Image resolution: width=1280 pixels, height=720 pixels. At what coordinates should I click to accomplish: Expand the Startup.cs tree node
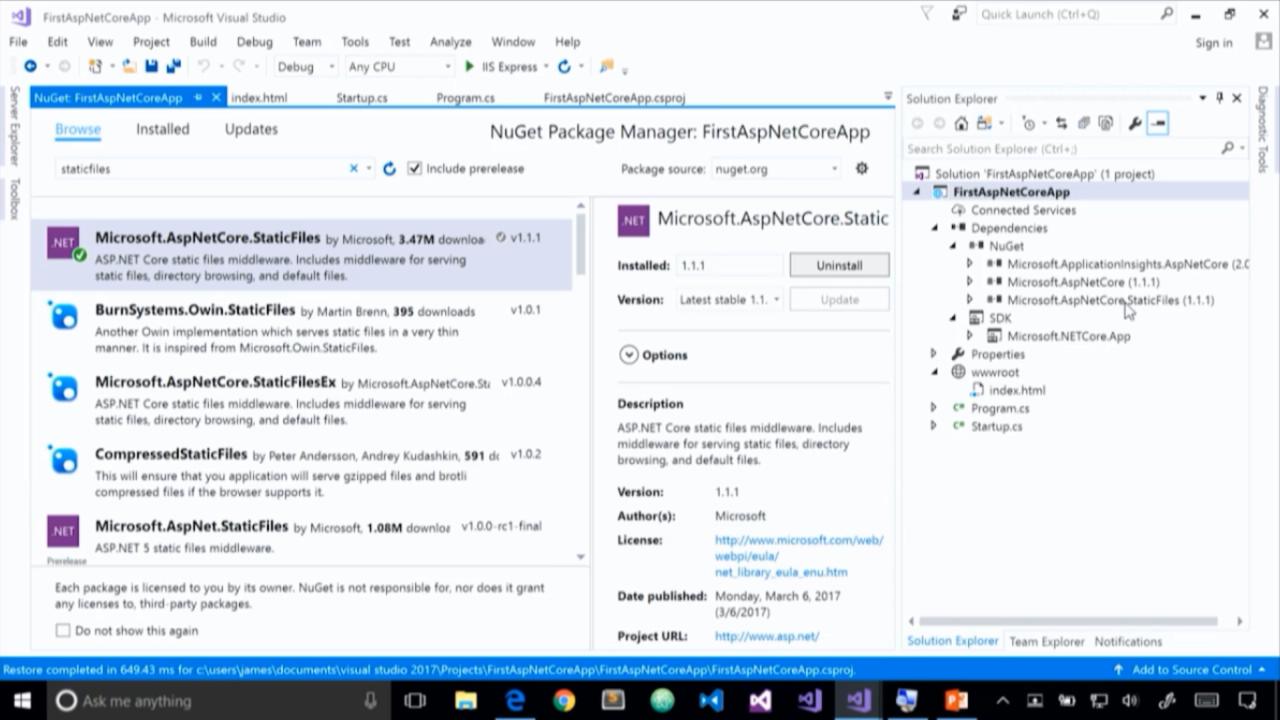pyautogui.click(x=934, y=426)
